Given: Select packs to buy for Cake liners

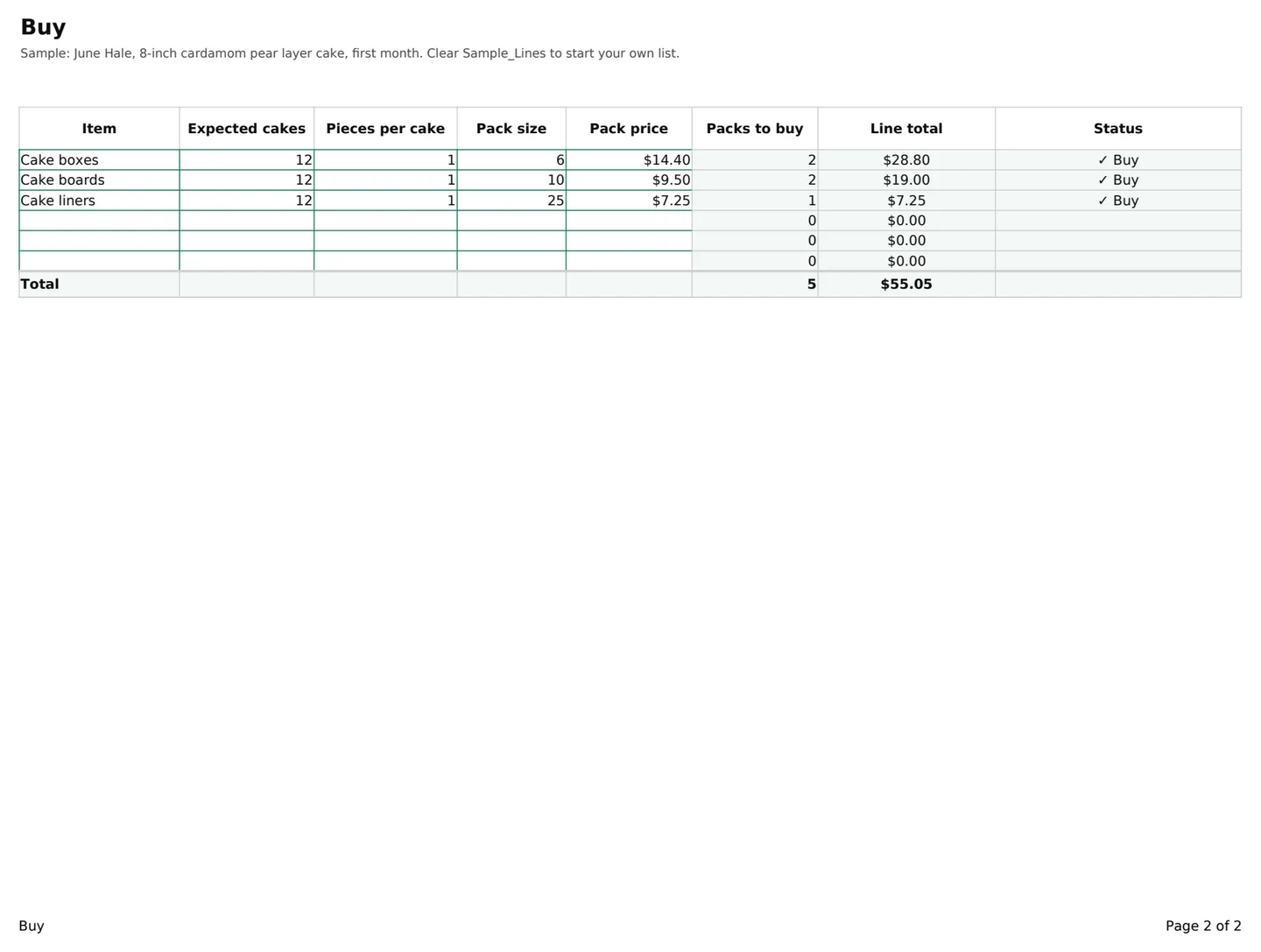Looking at the screenshot, I should (x=755, y=201).
